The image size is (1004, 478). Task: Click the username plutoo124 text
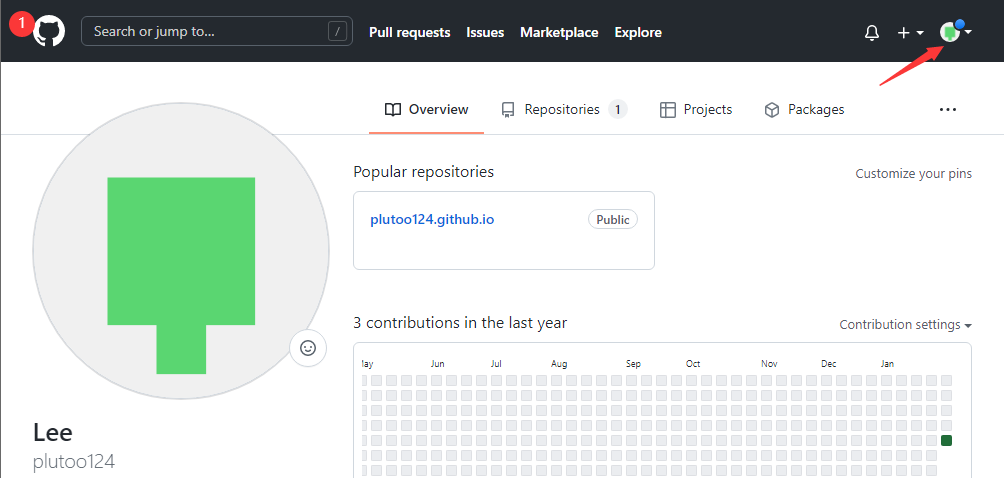pos(74,462)
